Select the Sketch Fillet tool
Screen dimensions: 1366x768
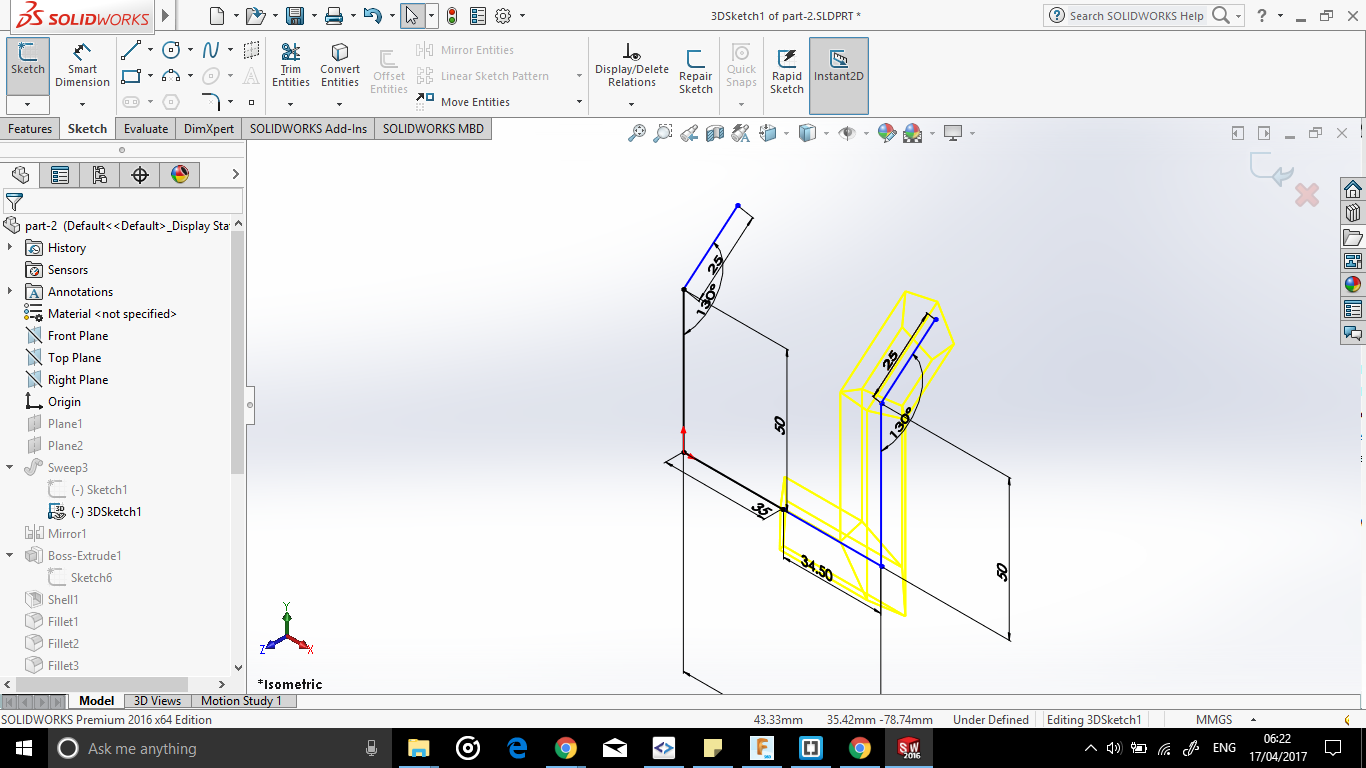coord(211,101)
